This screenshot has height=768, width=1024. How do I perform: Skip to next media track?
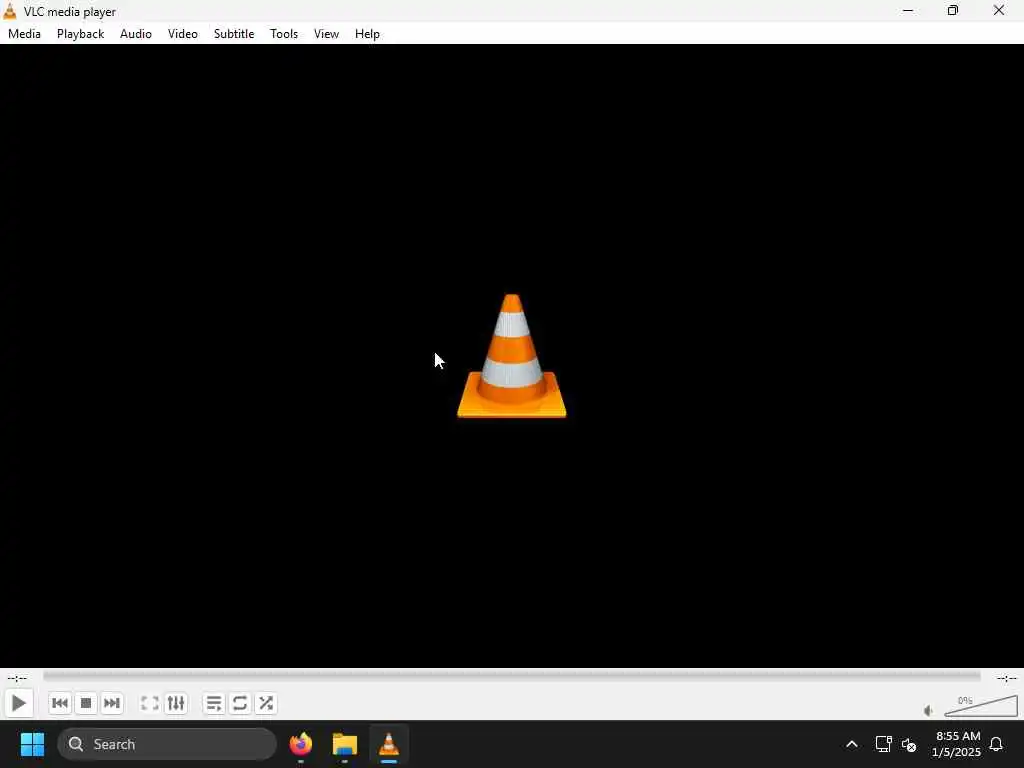click(x=112, y=703)
